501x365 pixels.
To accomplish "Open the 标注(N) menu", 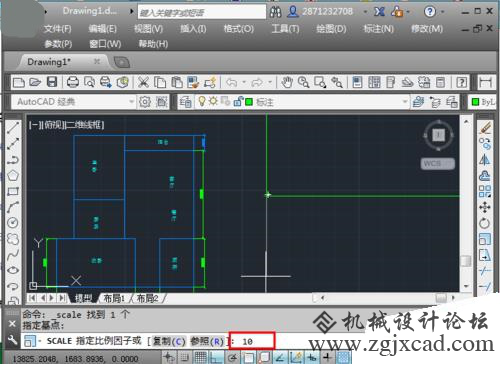I will point(379,29).
